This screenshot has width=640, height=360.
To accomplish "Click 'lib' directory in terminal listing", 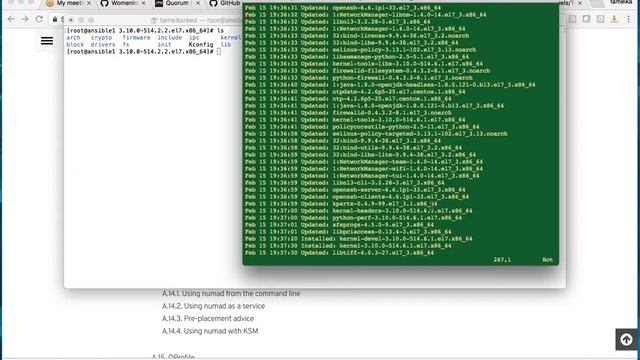I will point(226,44).
